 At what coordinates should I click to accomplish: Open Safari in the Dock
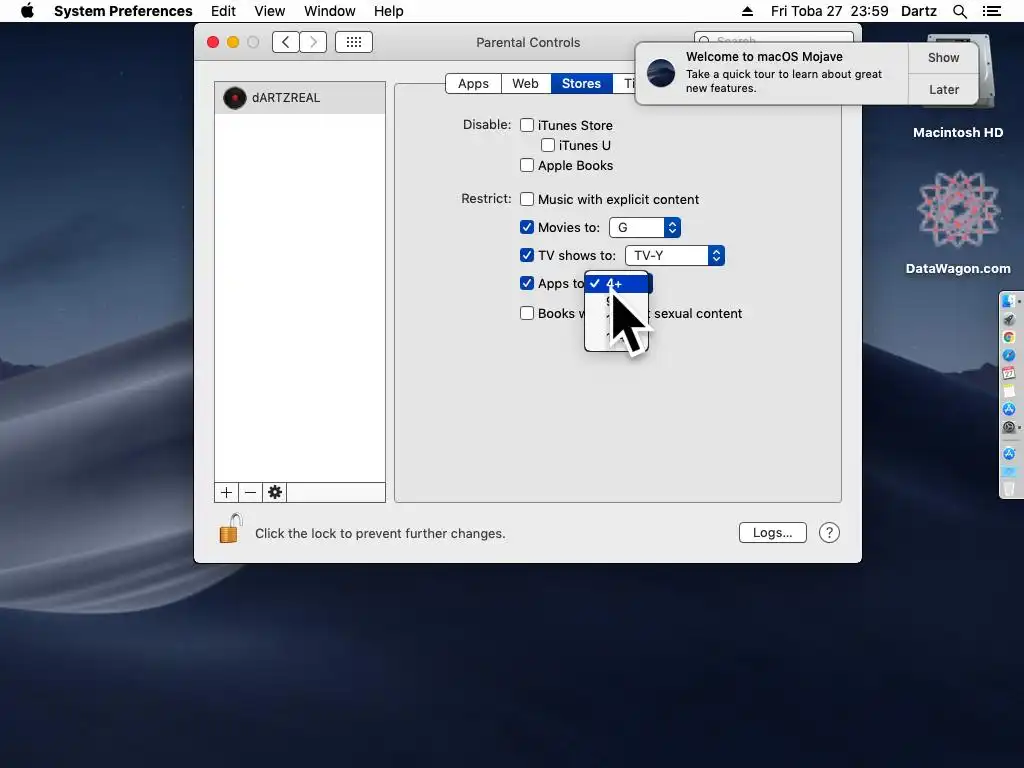pyautogui.click(x=1009, y=355)
